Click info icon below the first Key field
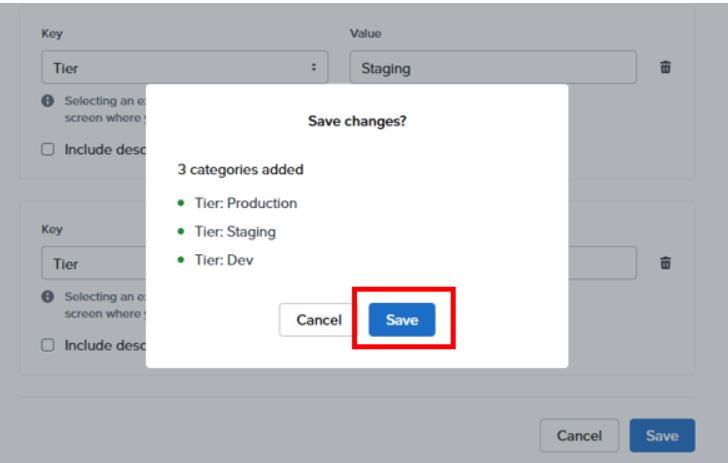Screen dimensions: 728x463 point(48,101)
